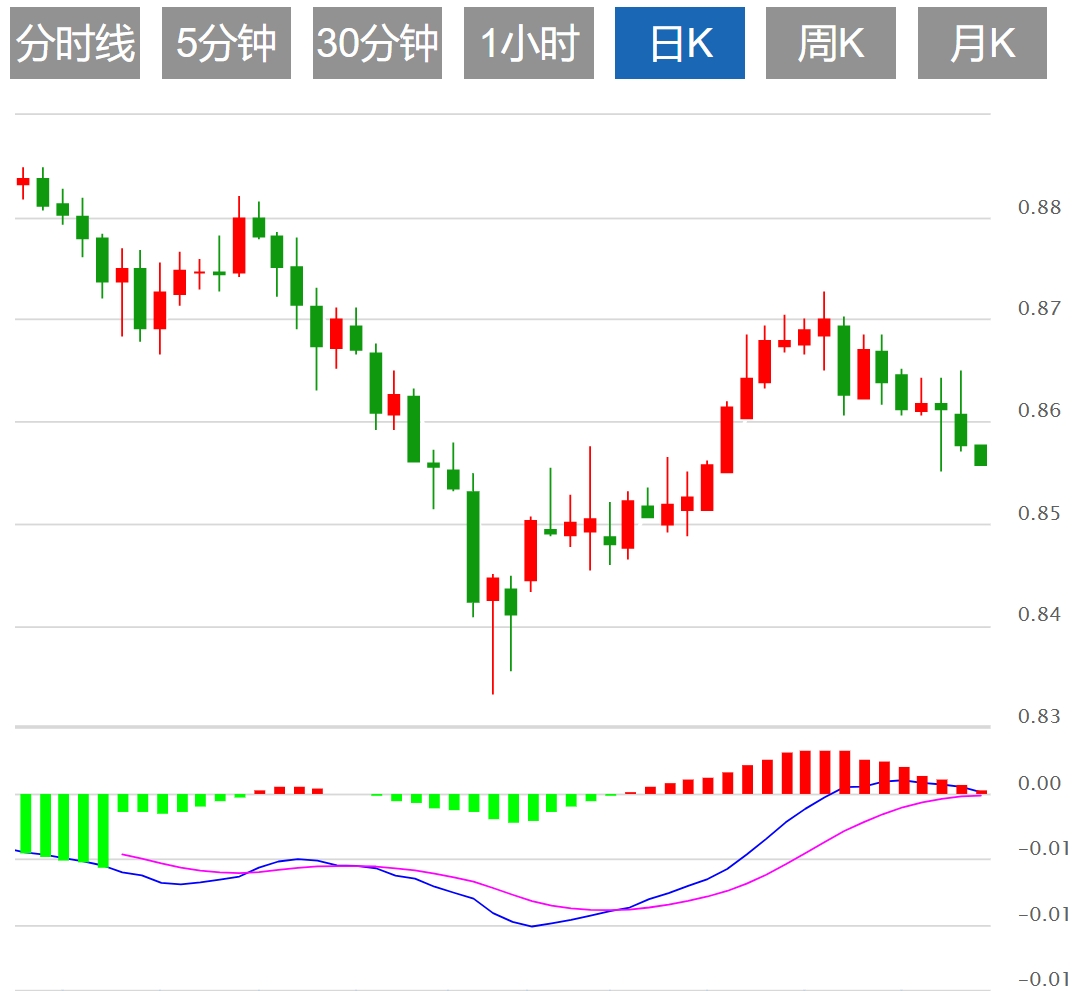This screenshot has height=991, width=1087.
Task: Select the rightmost candlestick on the chart
Action: [x=981, y=455]
